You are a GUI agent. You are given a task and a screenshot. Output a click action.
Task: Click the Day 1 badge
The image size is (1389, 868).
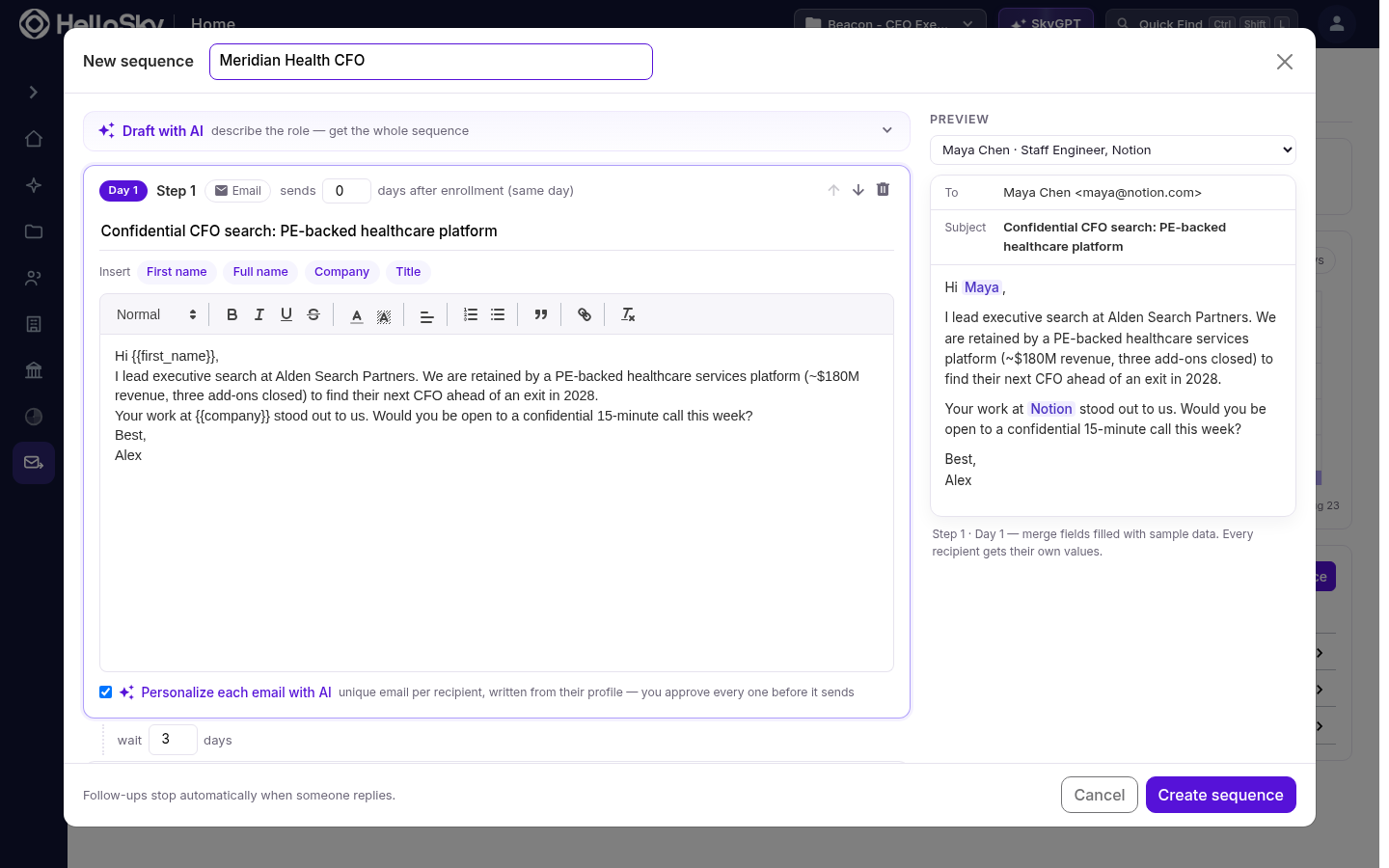tap(123, 191)
